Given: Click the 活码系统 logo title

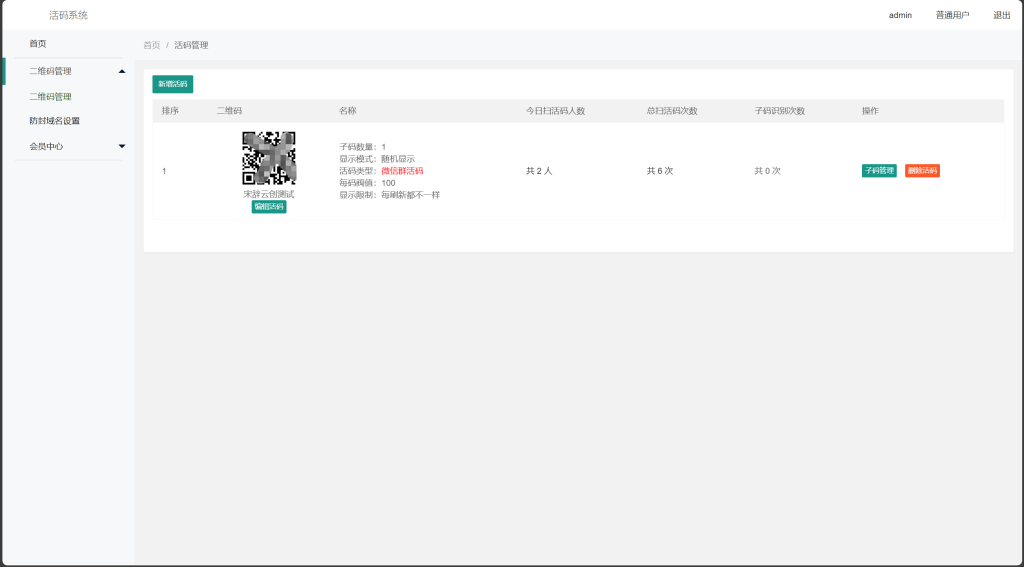Looking at the screenshot, I should click(x=68, y=15).
